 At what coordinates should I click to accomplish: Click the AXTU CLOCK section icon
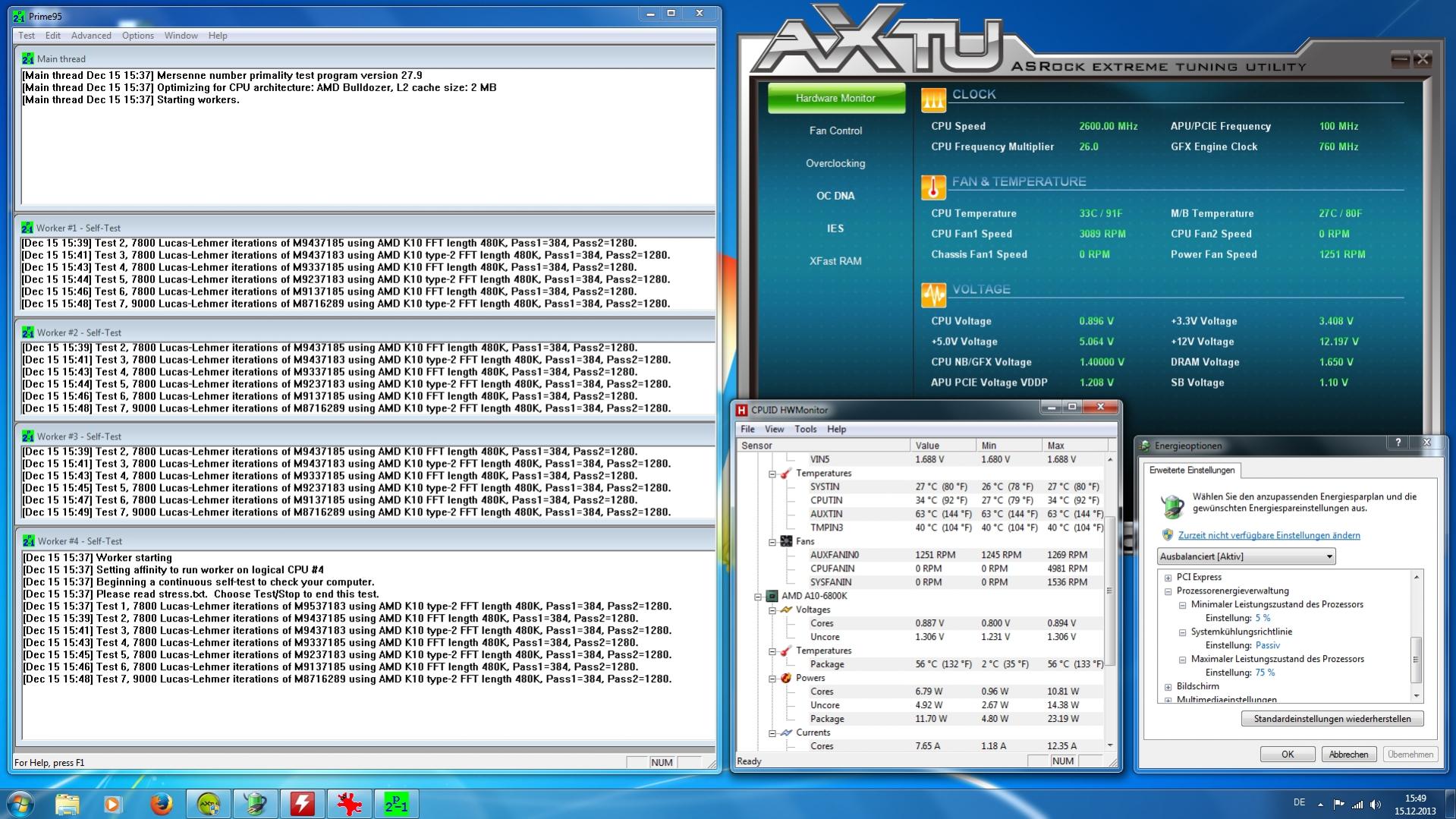coord(933,99)
